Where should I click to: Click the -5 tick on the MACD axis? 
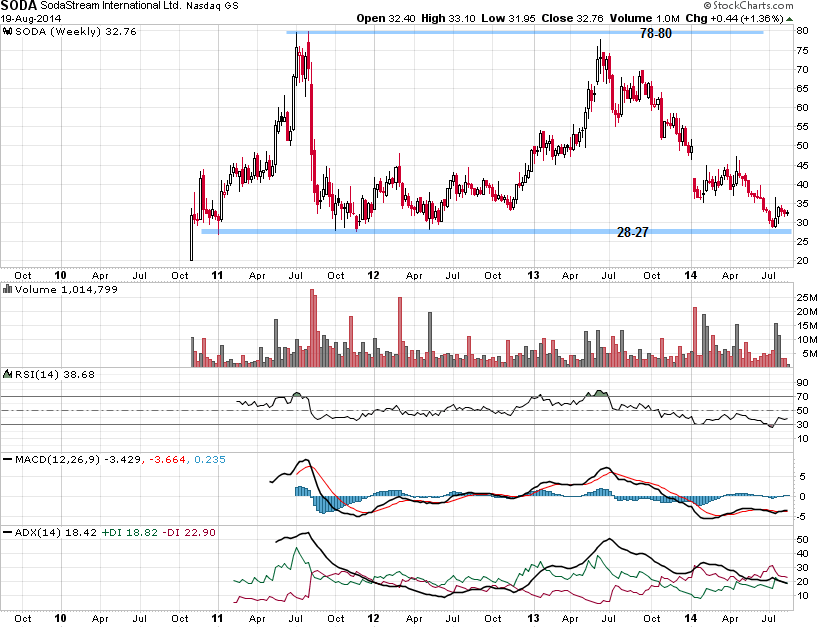tap(802, 517)
